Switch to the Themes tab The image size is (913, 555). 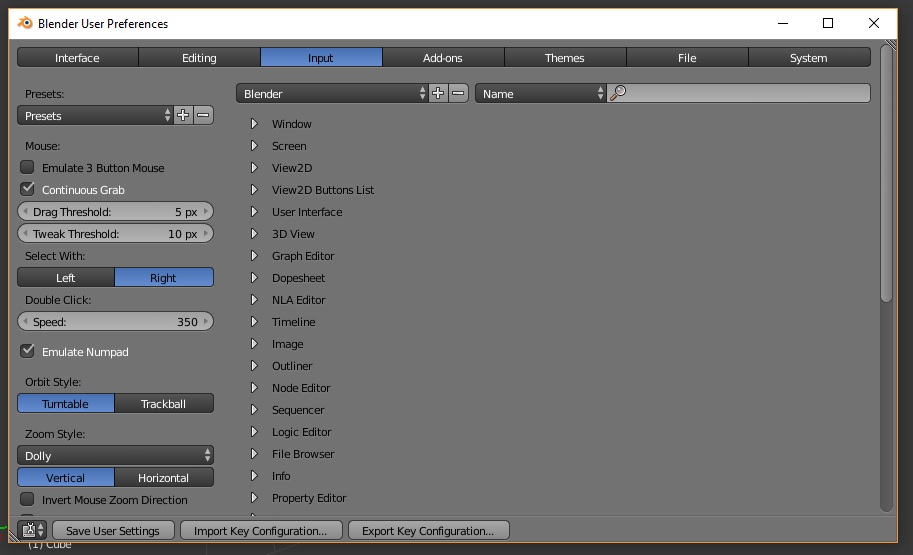click(565, 58)
